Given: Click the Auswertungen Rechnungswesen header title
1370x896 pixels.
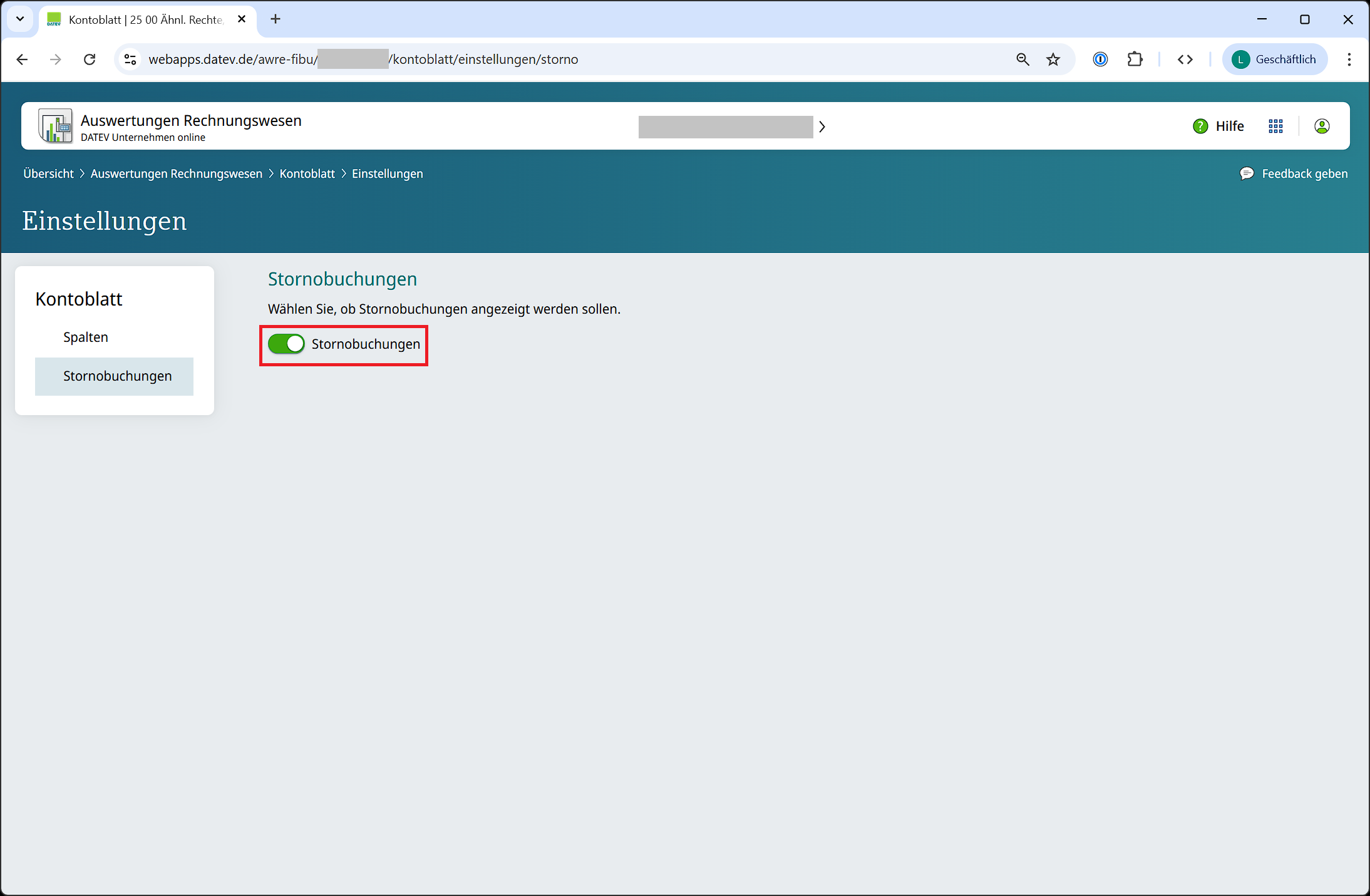Looking at the screenshot, I should tap(191, 121).
